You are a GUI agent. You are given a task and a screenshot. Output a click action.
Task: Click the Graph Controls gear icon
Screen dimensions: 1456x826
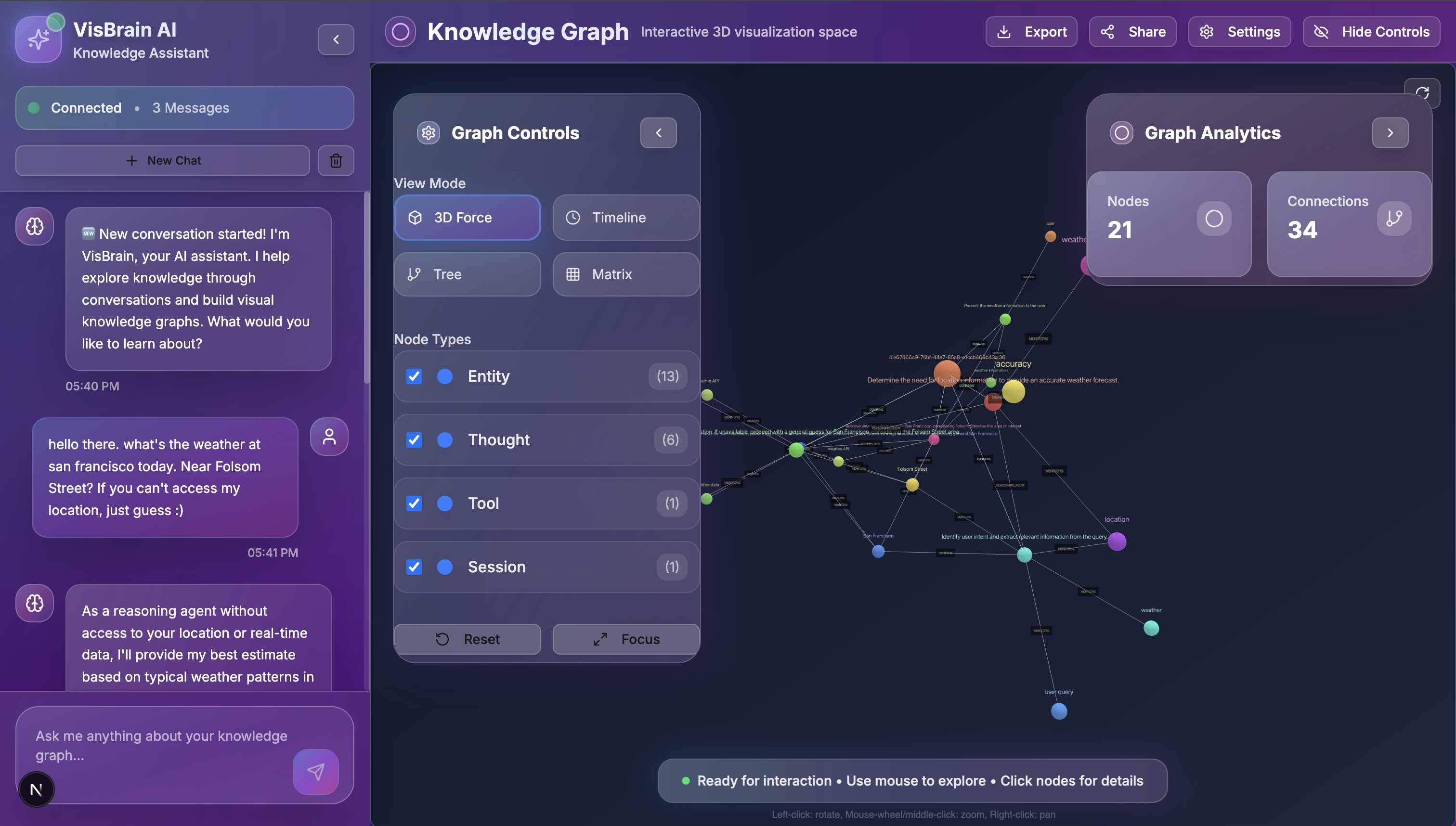click(429, 133)
